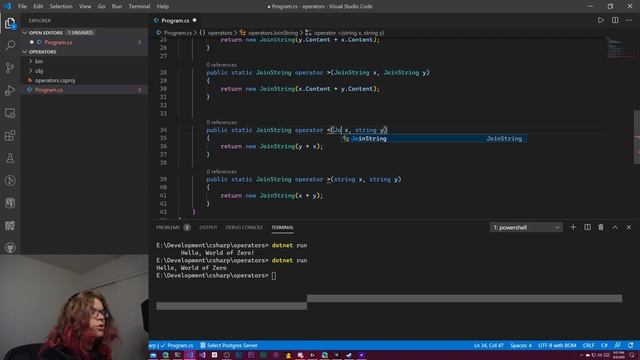
Task: Kill terminal with trash icon
Action: 601,227
